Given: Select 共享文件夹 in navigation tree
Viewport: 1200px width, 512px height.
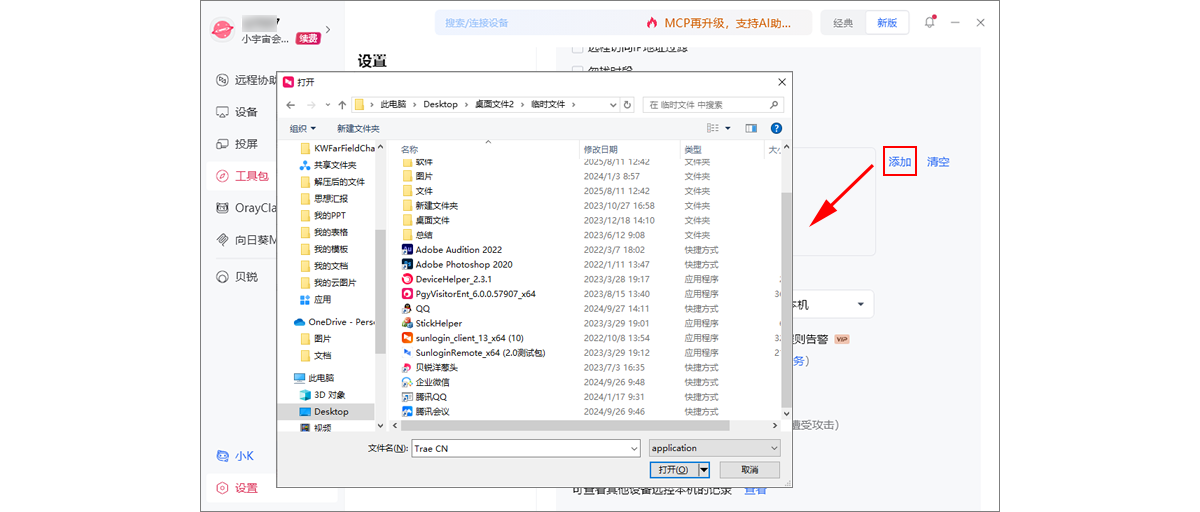Looking at the screenshot, I should [335, 165].
